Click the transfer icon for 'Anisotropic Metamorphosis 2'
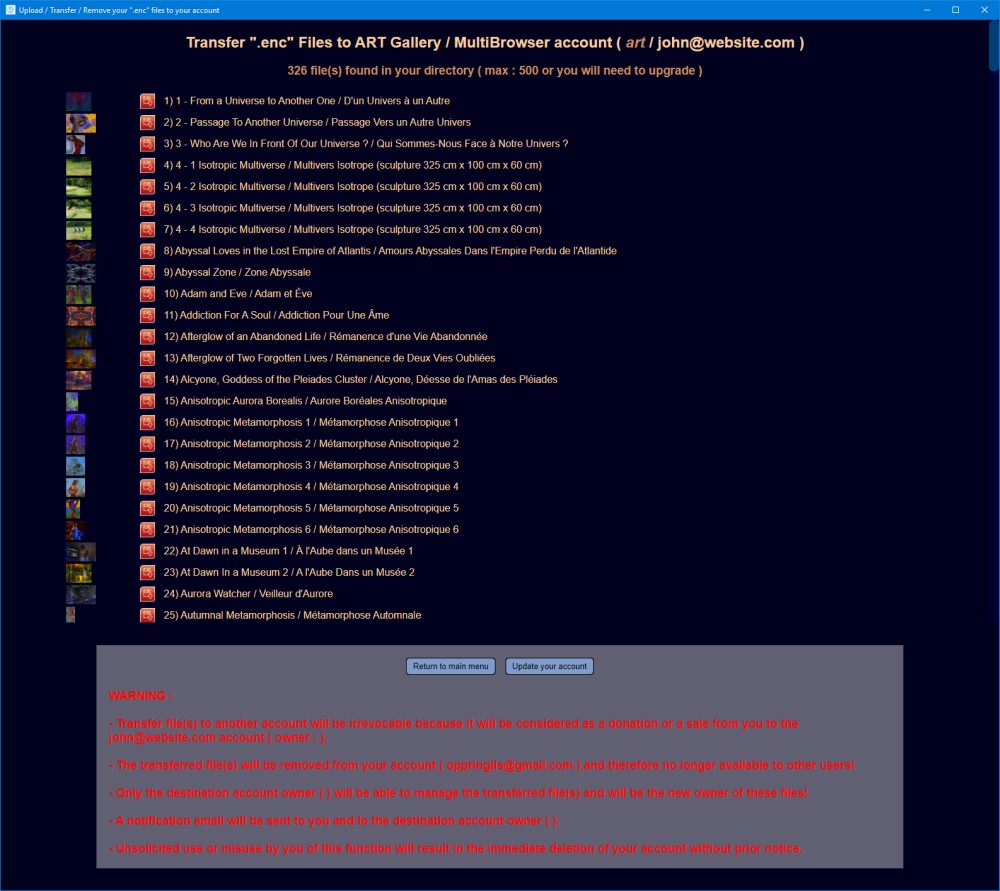Image resolution: width=1000 pixels, height=891 pixels. click(147, 444)
